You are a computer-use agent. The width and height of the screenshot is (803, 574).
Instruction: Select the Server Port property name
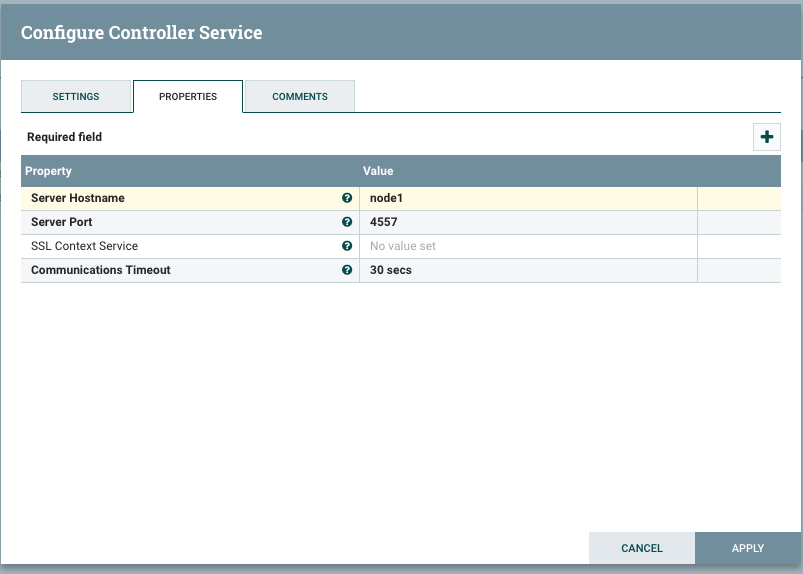tap(62, 222)
